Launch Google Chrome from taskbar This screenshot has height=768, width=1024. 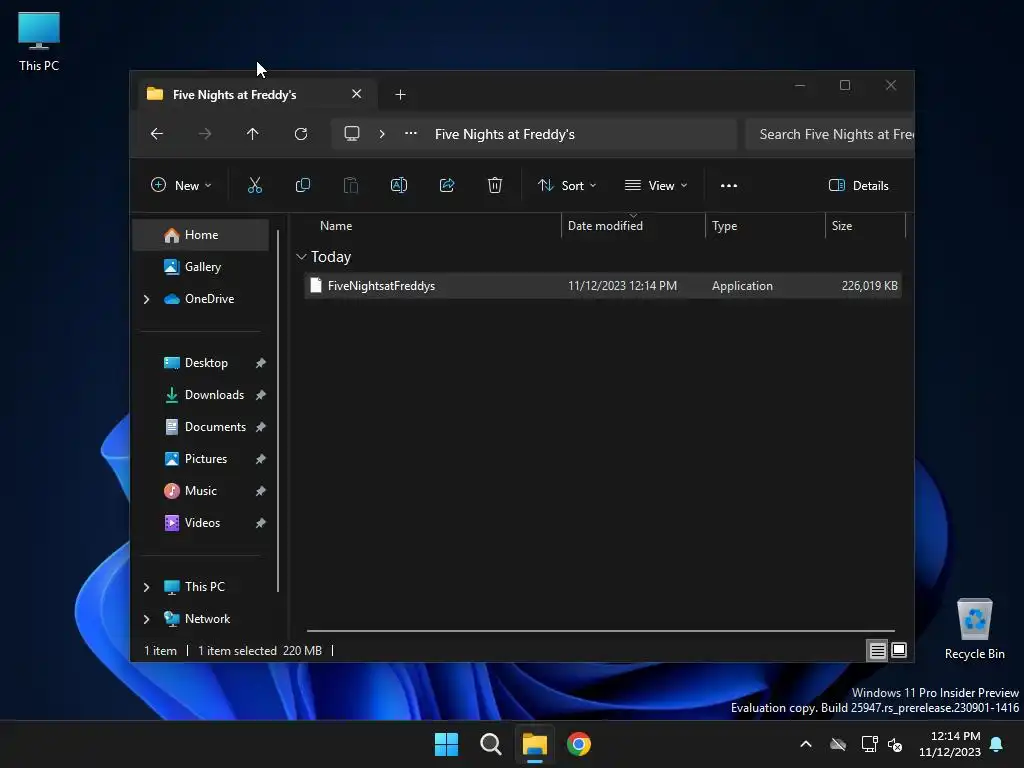pos(579,744)
